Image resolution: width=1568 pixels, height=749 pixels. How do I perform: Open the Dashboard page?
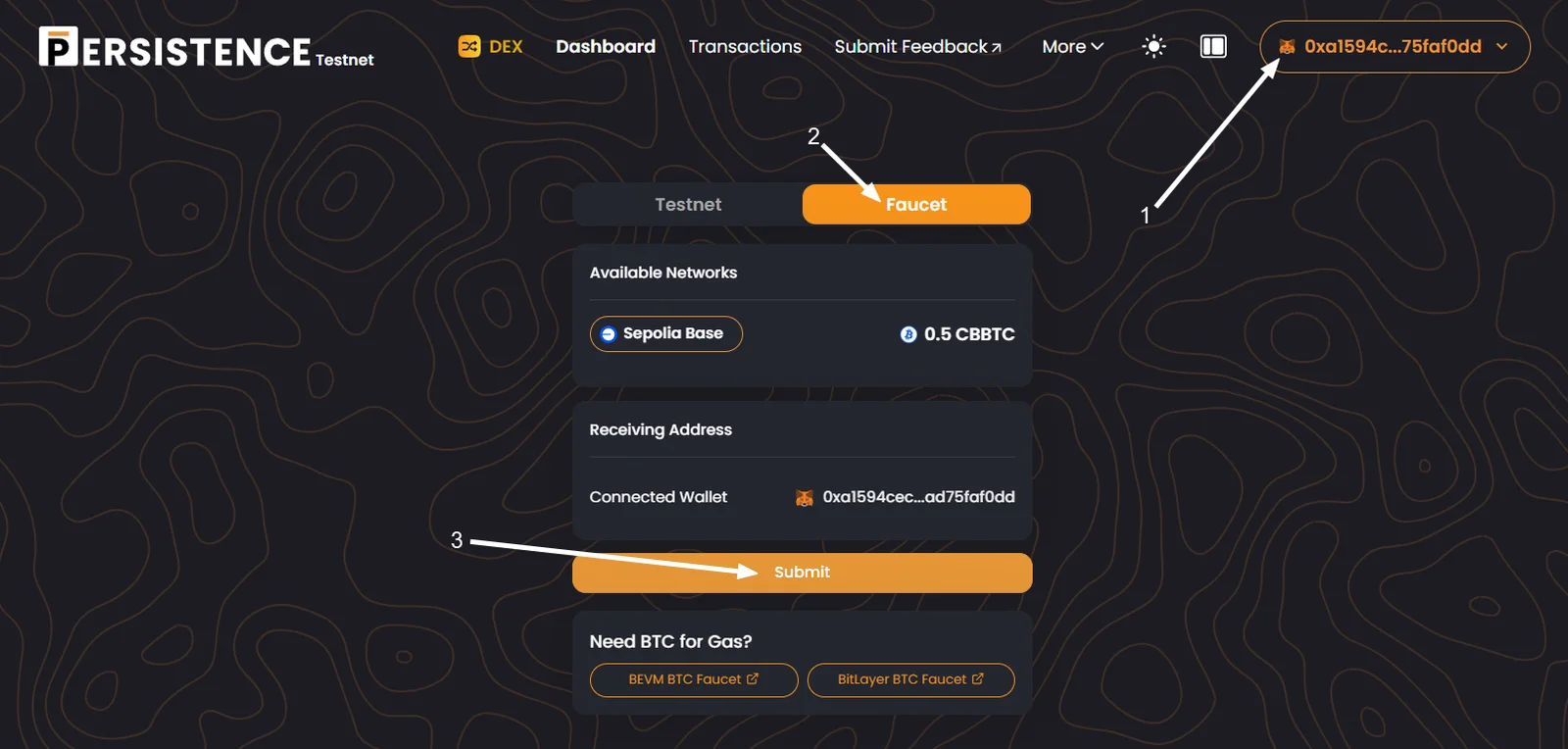pyautogui.click(x=606, y=46)
